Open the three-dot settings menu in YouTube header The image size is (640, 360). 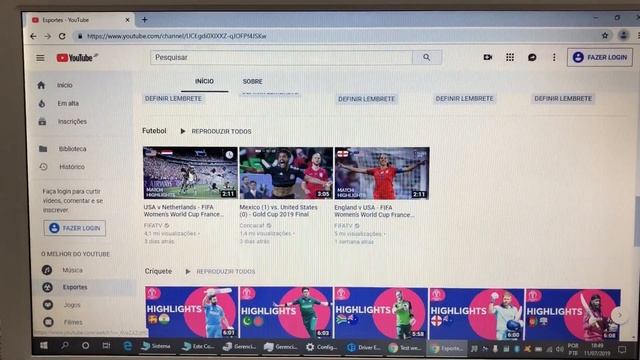(x=554, y=57)
